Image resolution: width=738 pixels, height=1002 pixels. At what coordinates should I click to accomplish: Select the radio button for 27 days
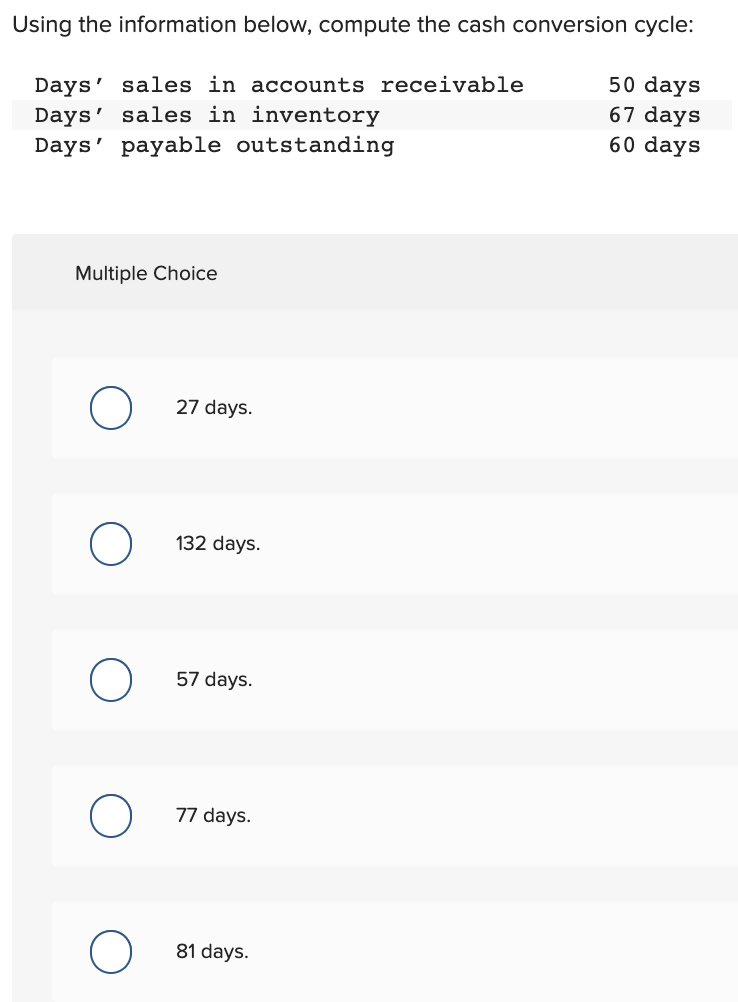click(110, 408)
